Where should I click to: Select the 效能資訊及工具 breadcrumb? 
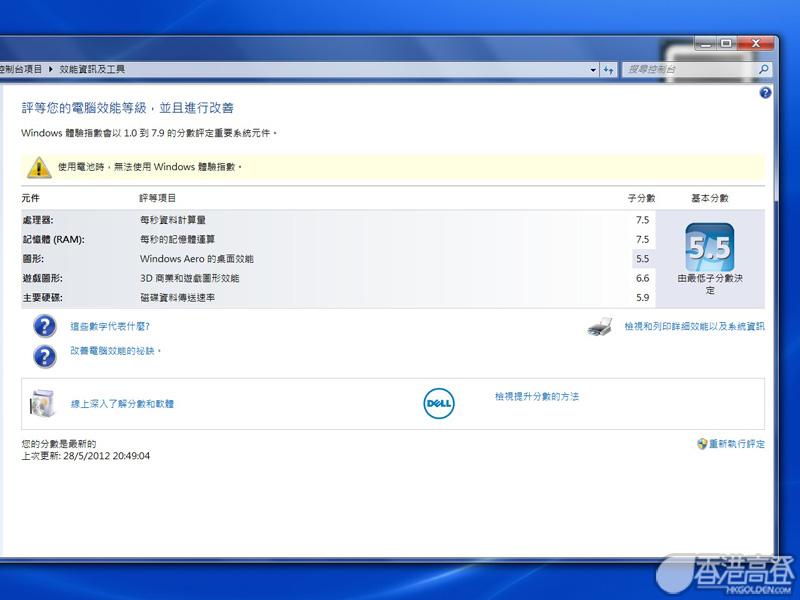pyautogui.click(x=92, y=70)
